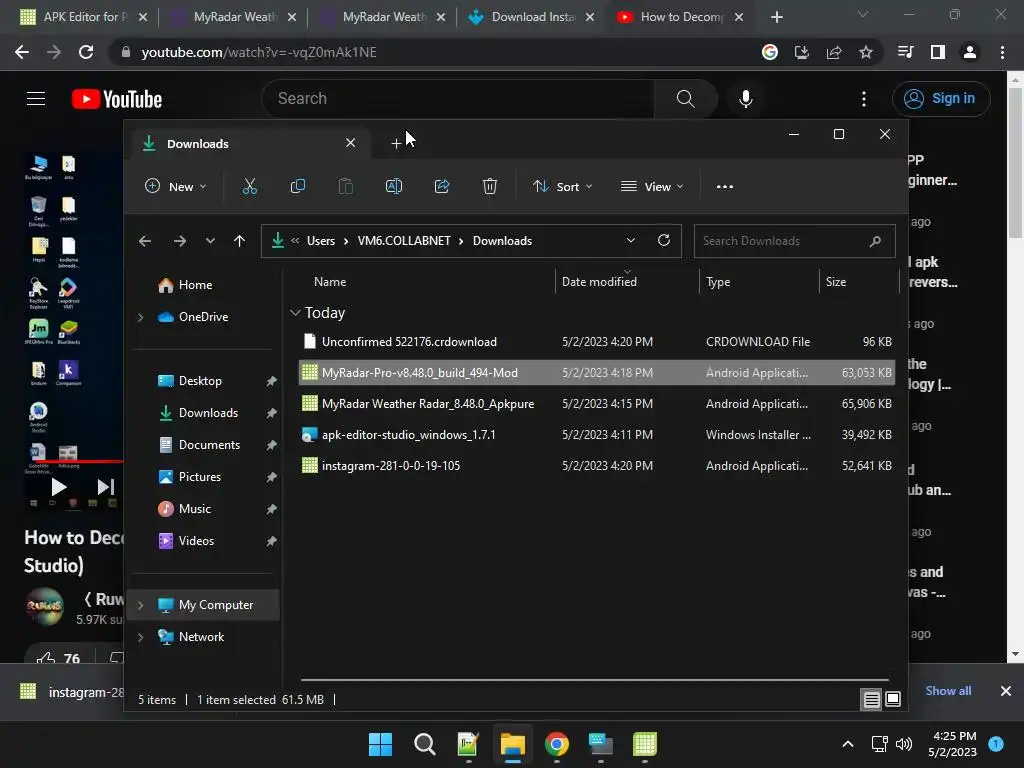1024x768 pixels.
Task: Click the YouTube Sign in button
Action: (941, 99)
